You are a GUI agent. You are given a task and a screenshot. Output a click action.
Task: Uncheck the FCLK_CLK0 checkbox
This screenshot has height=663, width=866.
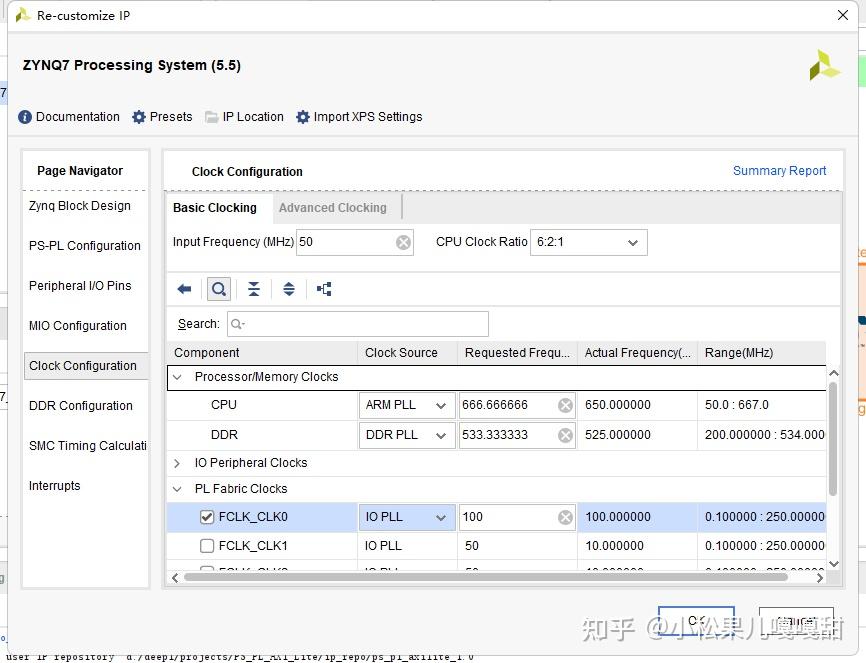point(207,517)
